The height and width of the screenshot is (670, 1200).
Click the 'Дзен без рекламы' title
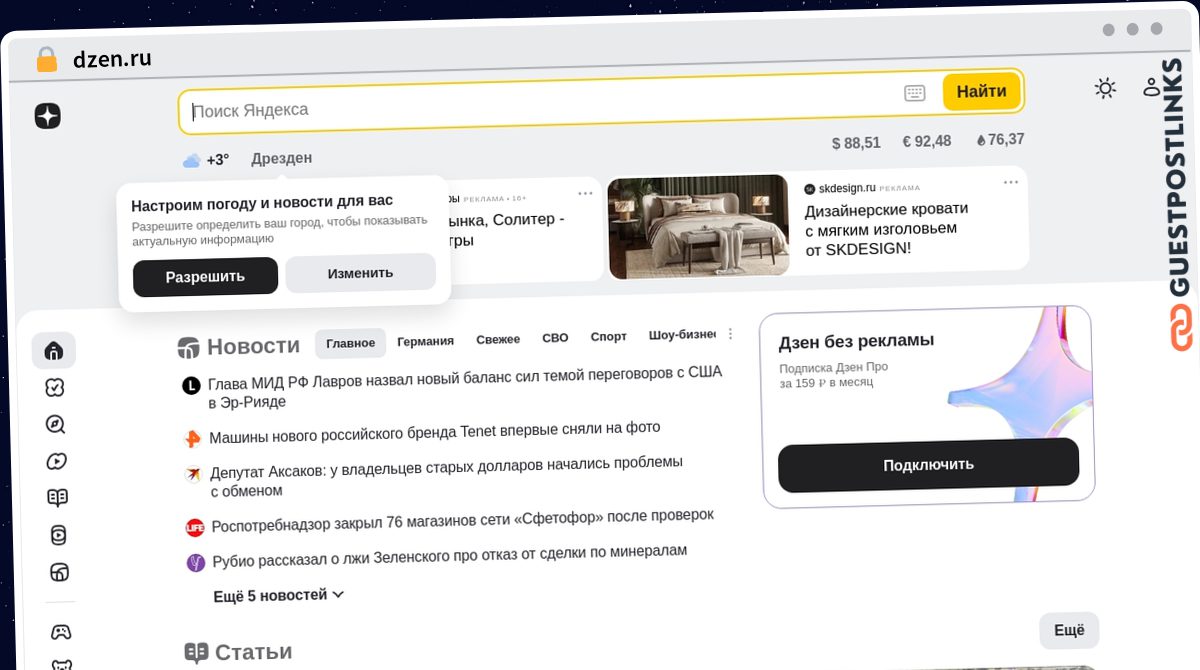click(x=856, y=341)
